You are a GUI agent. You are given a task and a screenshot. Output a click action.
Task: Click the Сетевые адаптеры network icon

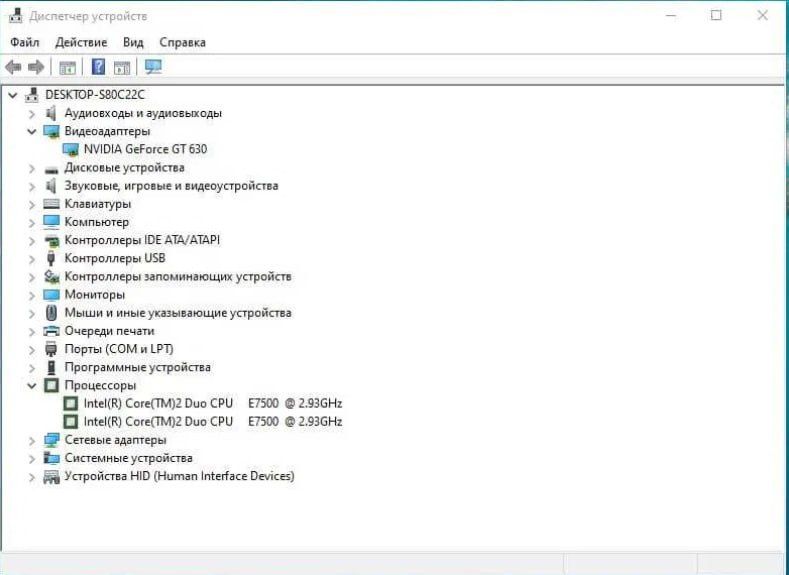51,440
